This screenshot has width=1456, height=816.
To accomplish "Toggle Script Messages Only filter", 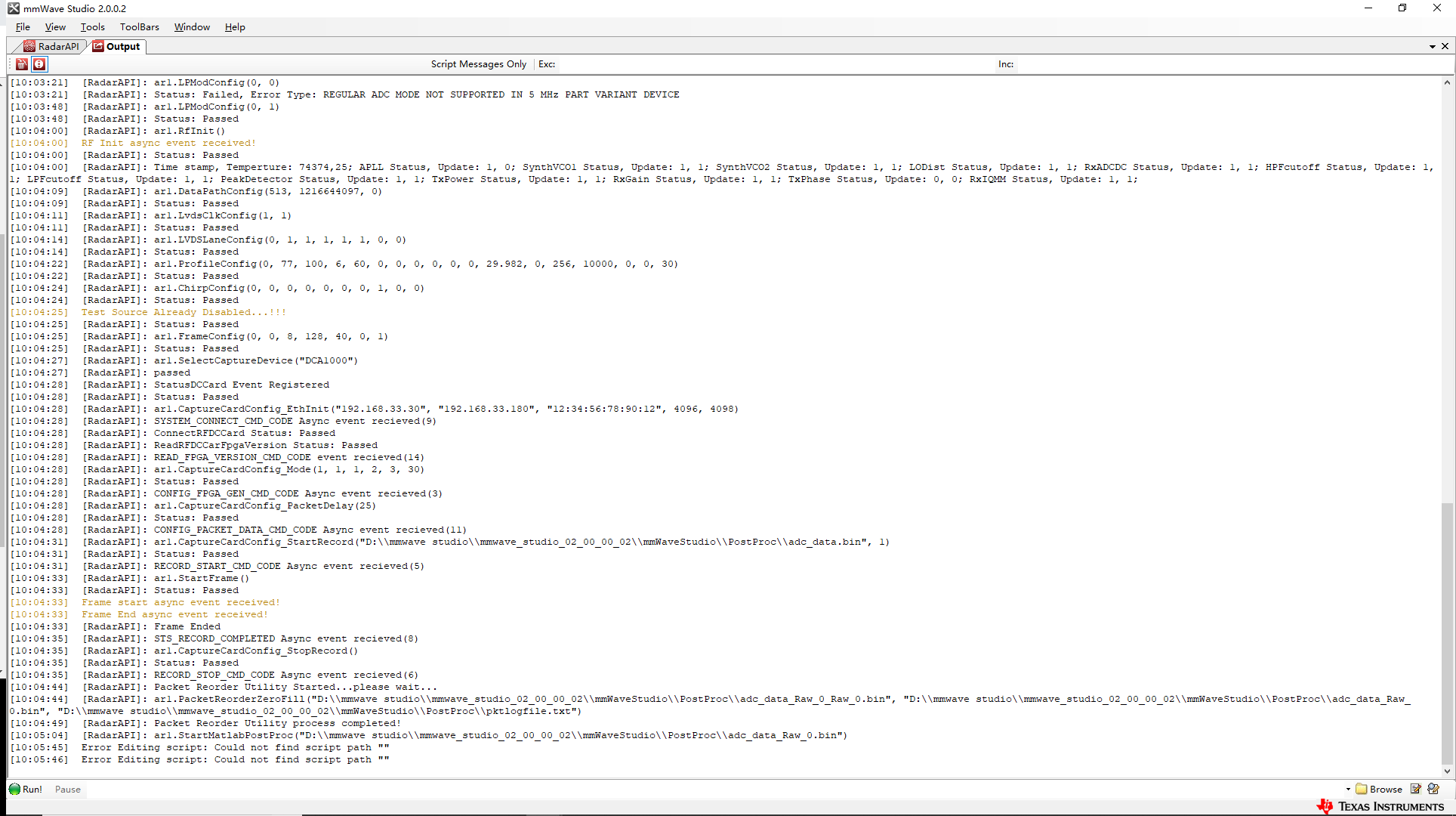I will coord(478,64).
